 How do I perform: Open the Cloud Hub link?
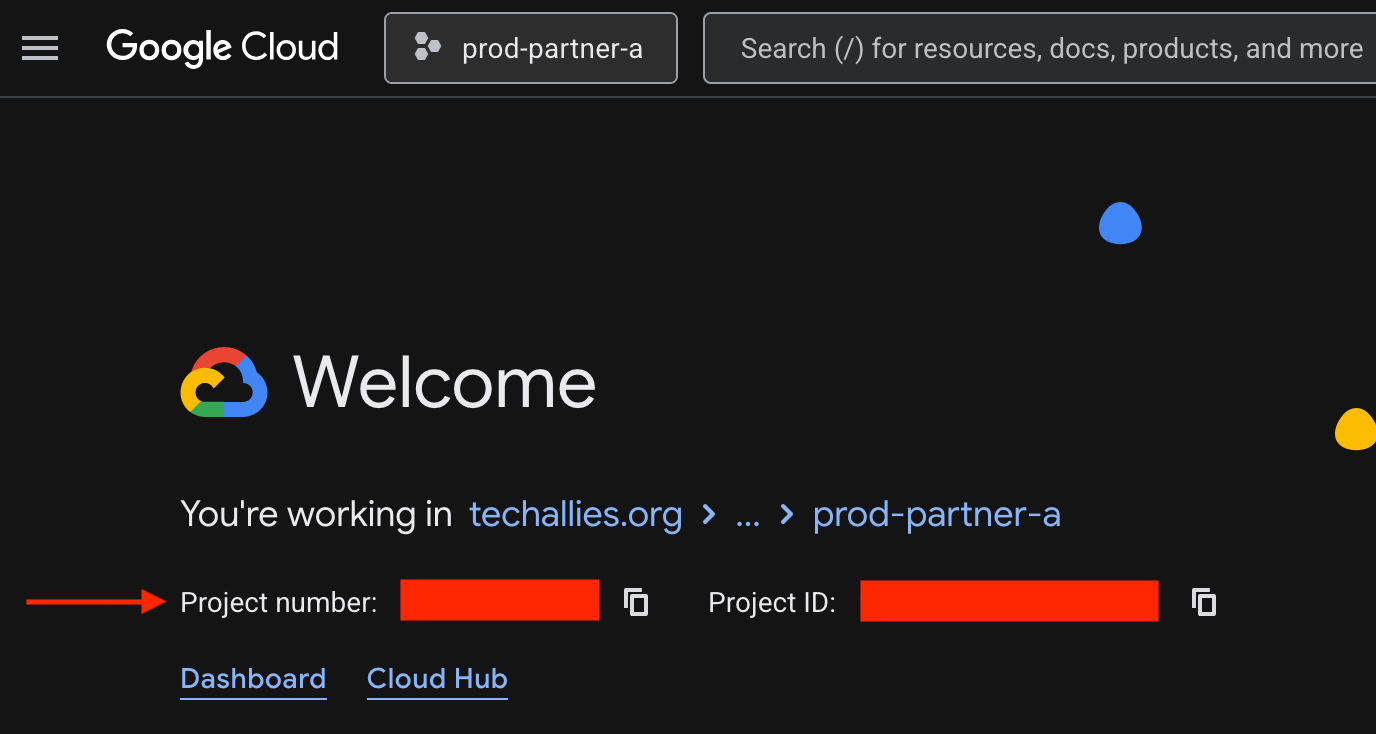click(437, 679)
